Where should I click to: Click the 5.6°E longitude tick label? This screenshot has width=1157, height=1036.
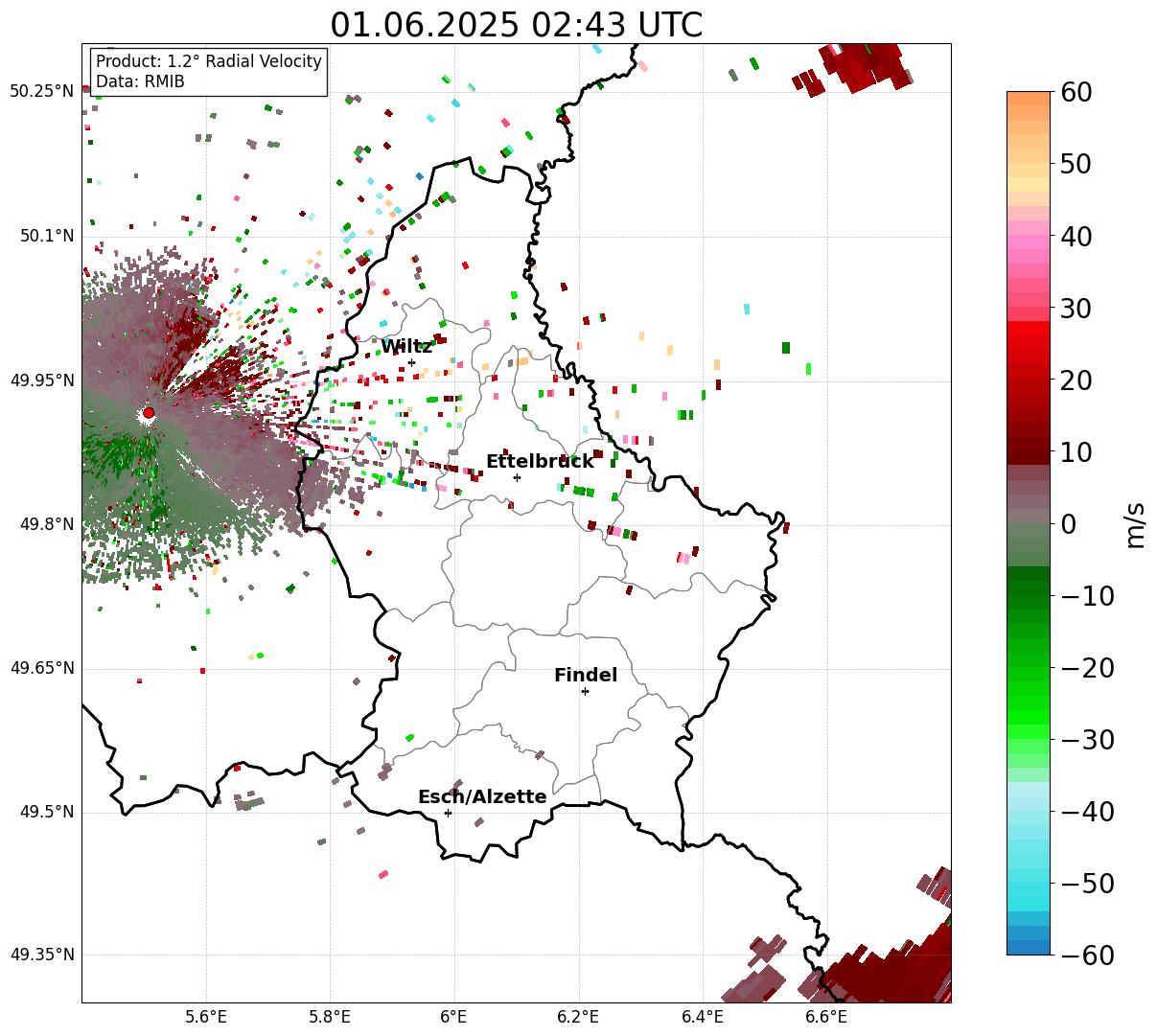(x=206, y=1018)
